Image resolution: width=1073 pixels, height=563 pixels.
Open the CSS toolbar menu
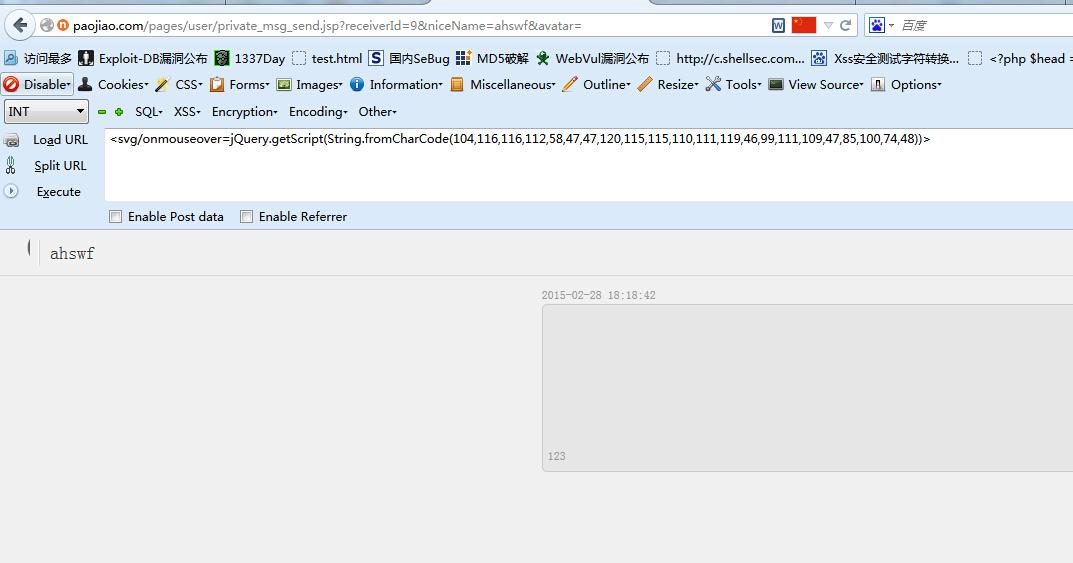pyautogui.click(x=179, y=84)
